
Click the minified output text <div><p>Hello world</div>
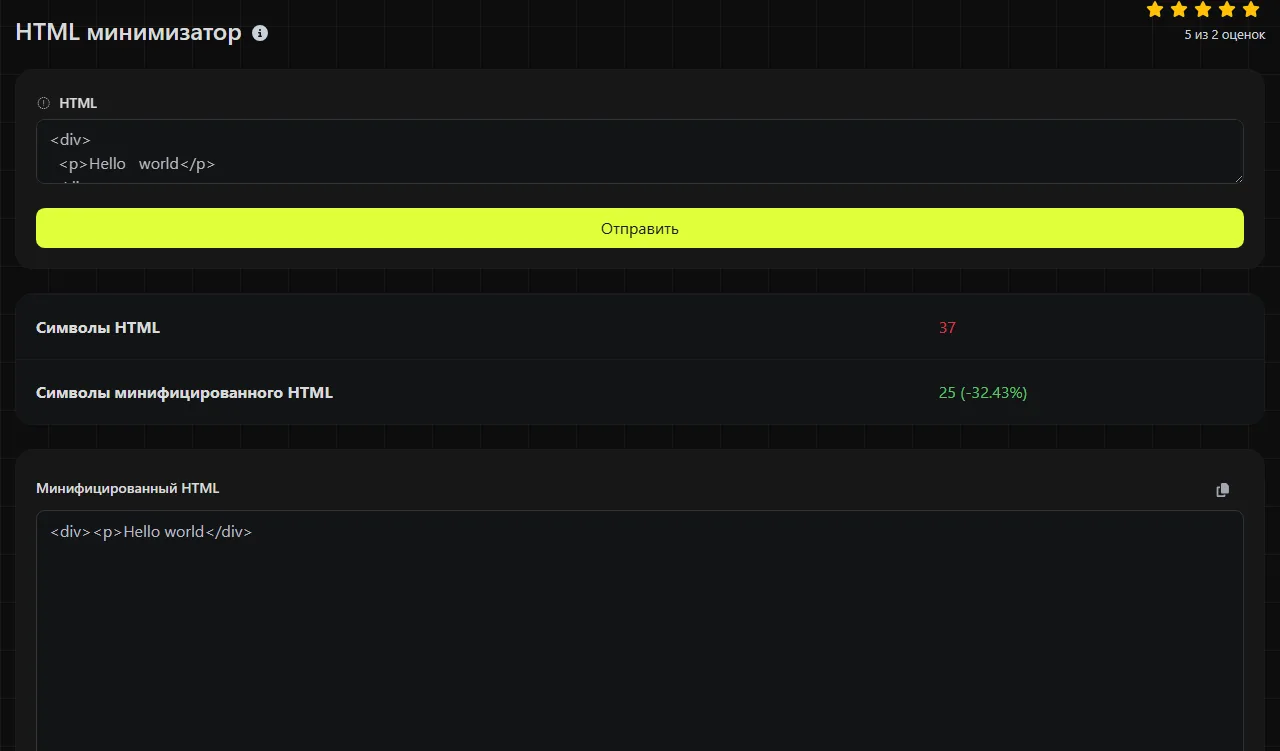click(x=151, y=532)
